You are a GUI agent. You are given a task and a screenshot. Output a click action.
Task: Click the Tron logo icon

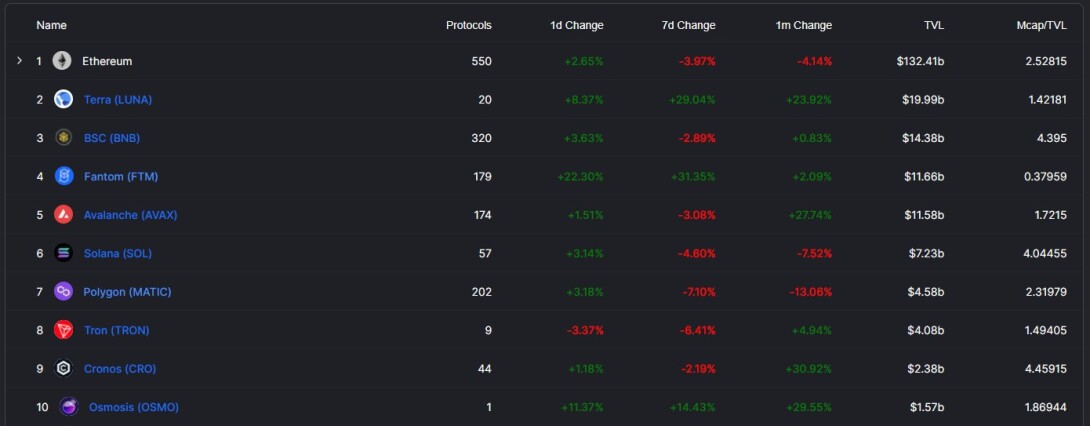point(63,330)
